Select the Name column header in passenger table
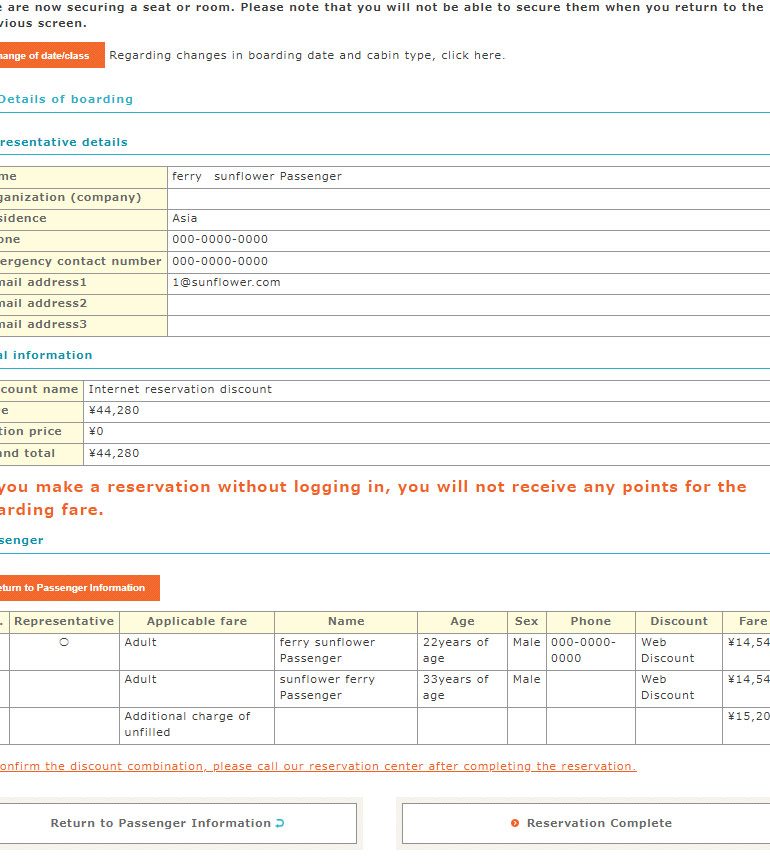This screenshot has width=770, height=867. coord(346,621)
